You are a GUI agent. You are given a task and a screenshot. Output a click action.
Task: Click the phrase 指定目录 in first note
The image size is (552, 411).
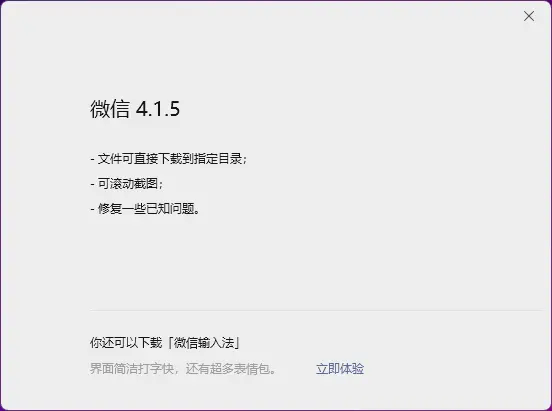coord(218,159)
